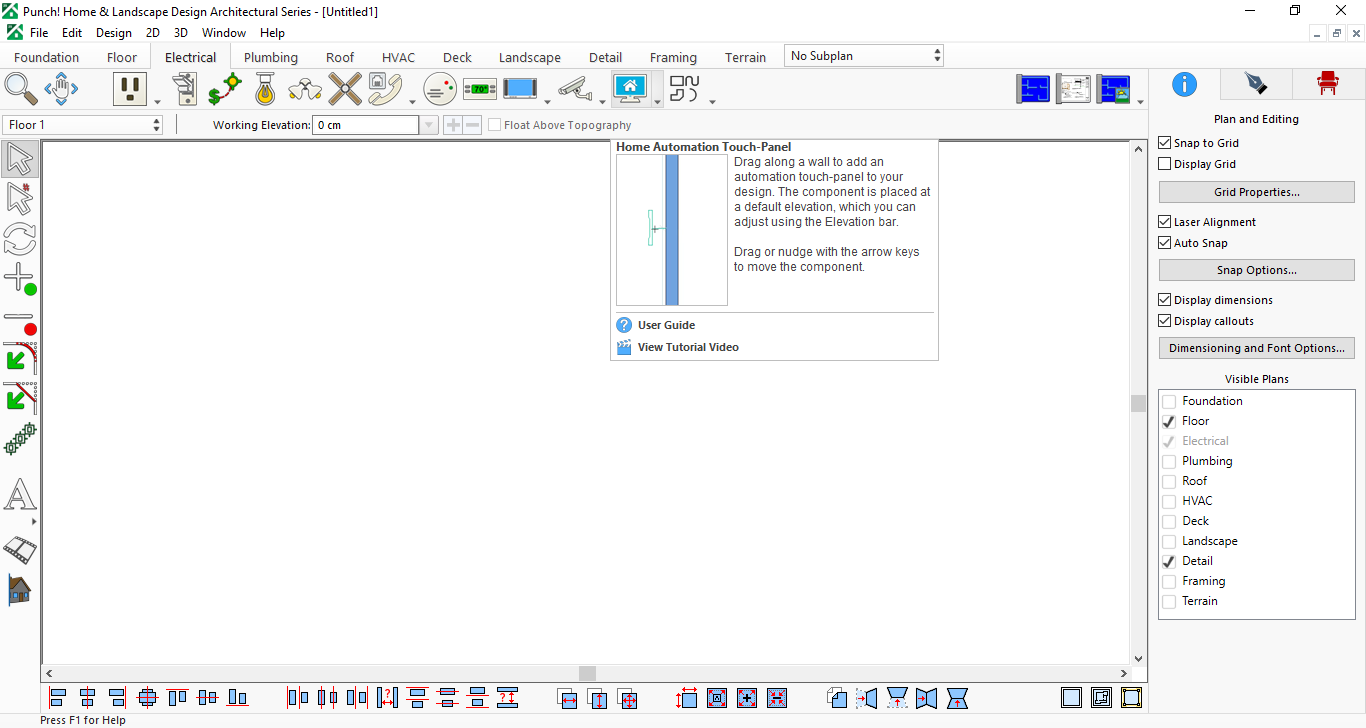Open the Window menu
Image resolution: width=1366 pixels, height=728 pixels.
[x=224, y=33]
